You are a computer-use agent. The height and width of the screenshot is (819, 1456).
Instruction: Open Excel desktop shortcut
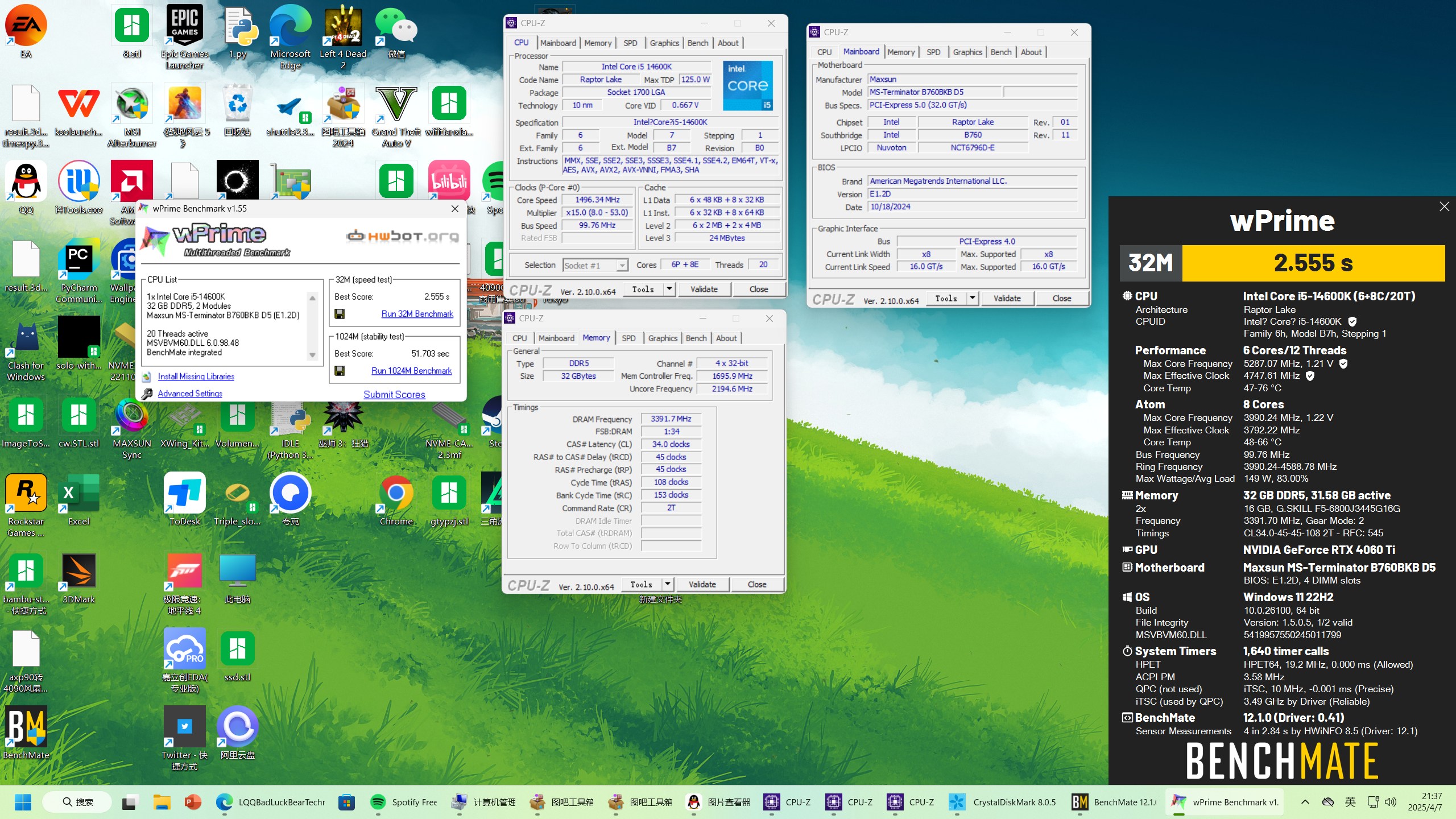[79, 499]
